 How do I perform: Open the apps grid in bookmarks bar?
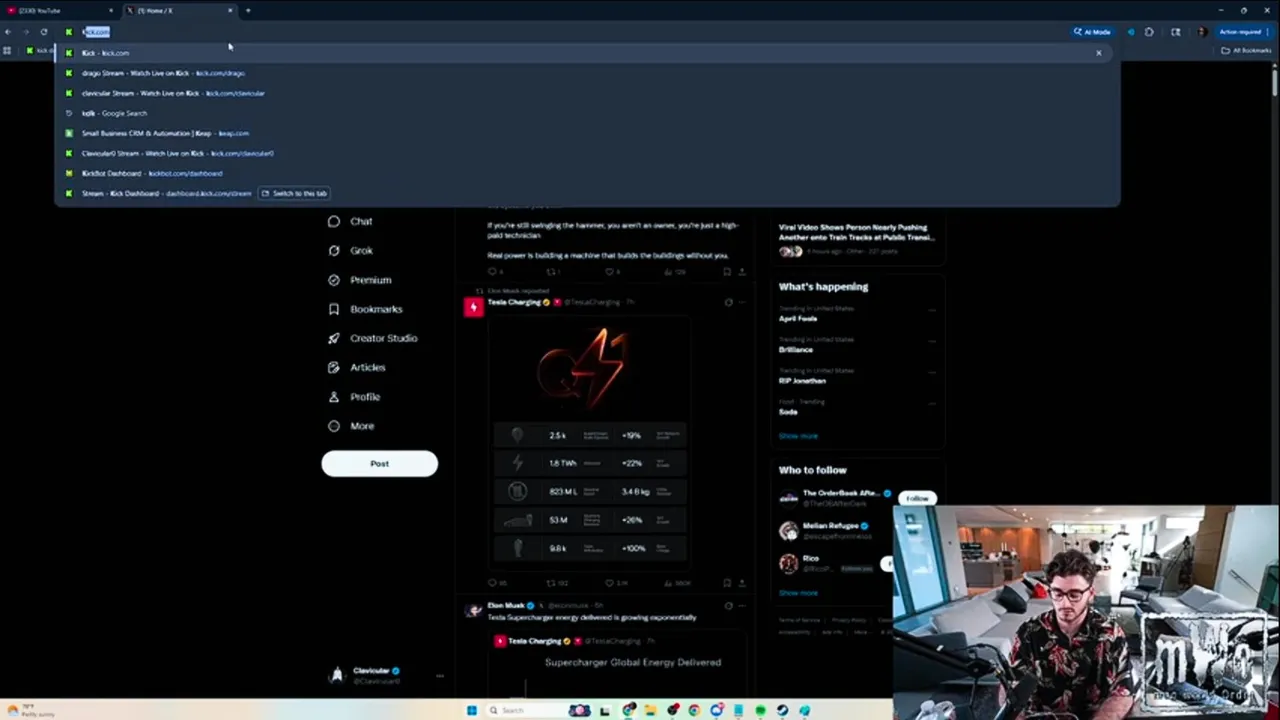(7, 50)
